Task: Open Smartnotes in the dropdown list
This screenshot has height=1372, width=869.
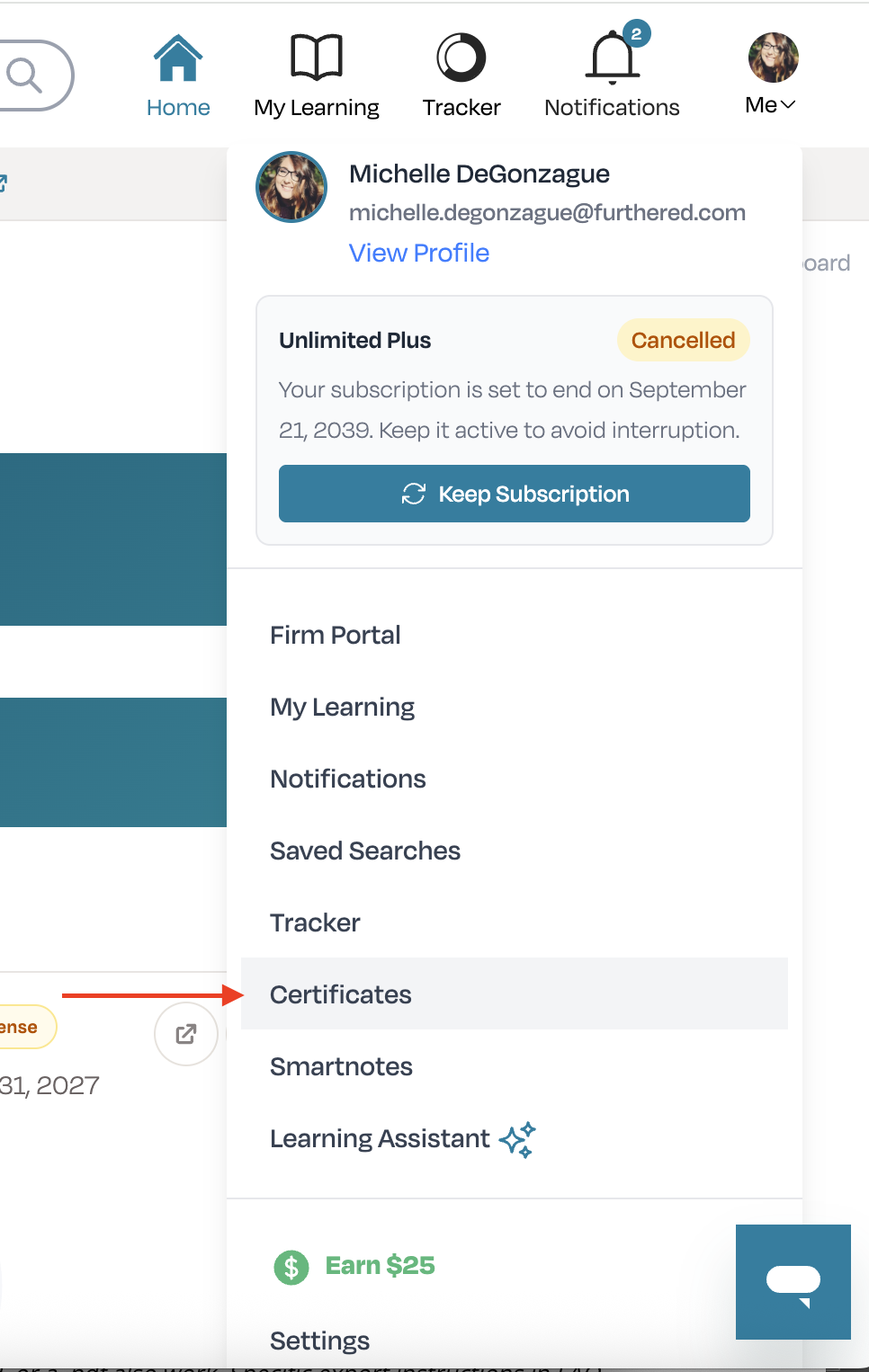Action: [x=342, y=1066]
